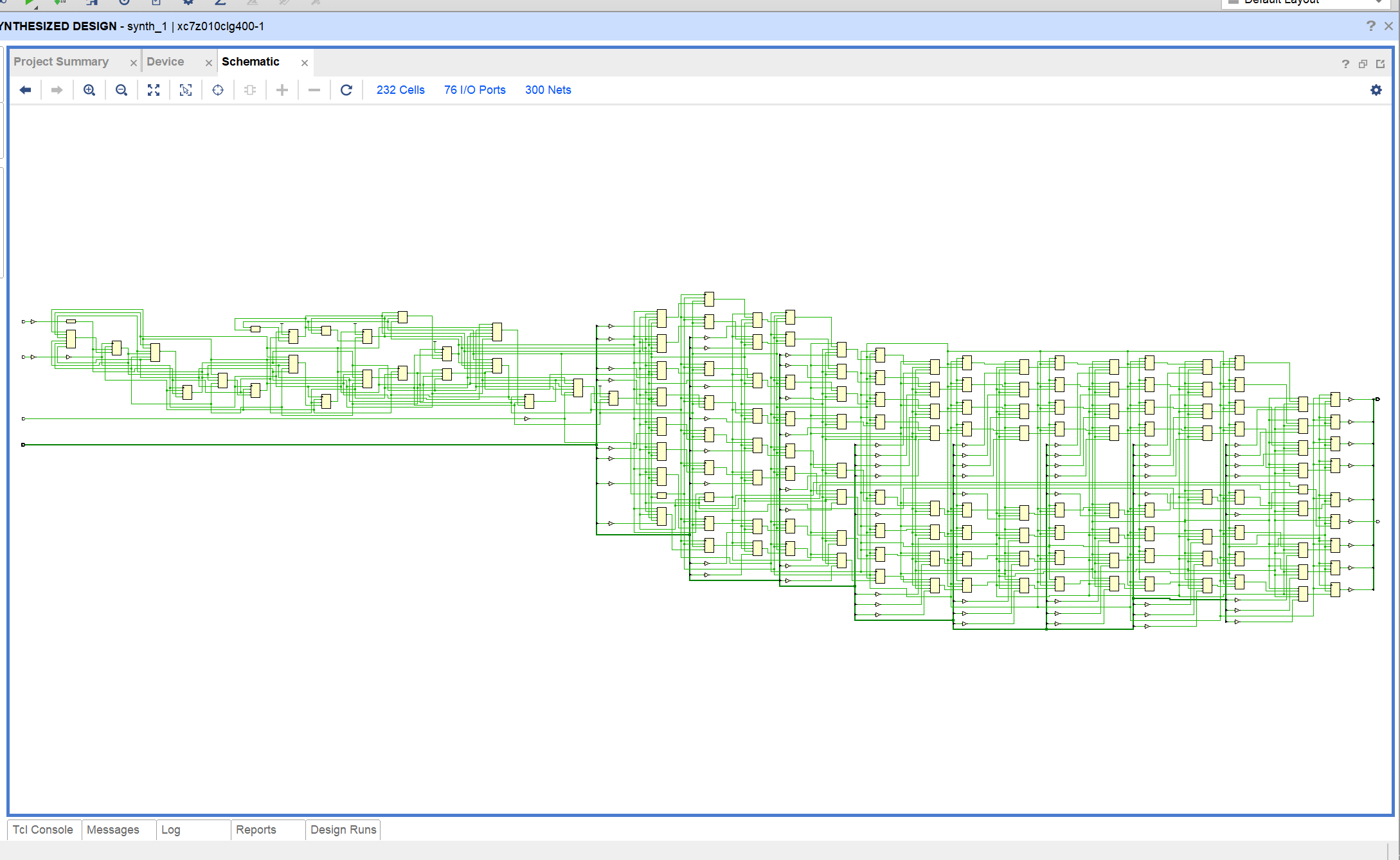Click the Next (forward arrow) toolbar icon

[x=57, y=90]
